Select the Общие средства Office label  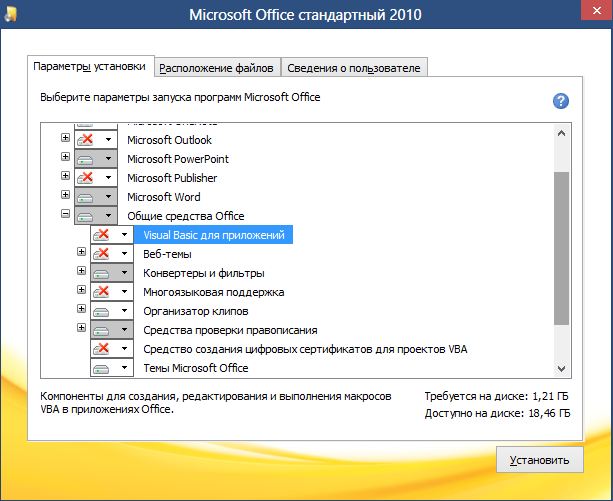[186, 216]
